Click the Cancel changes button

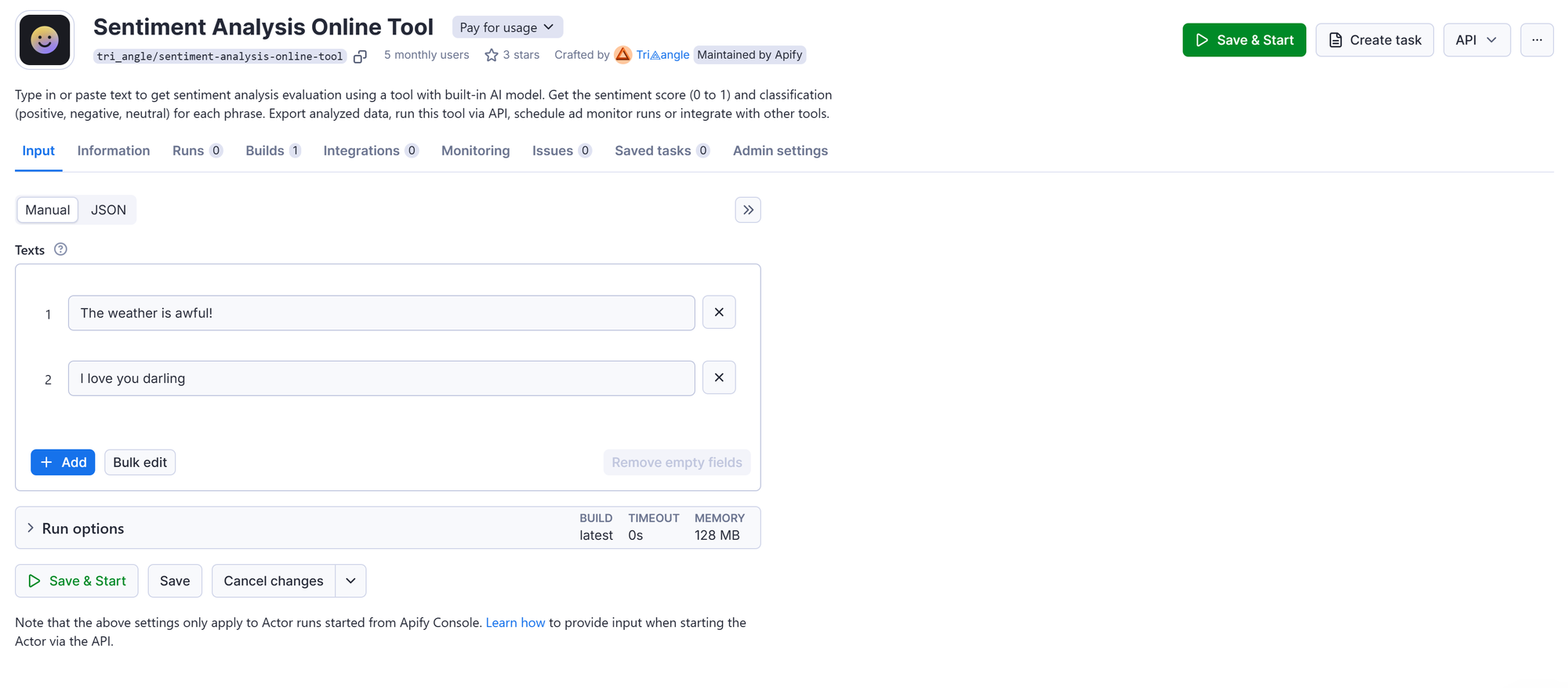click(274, 581)
